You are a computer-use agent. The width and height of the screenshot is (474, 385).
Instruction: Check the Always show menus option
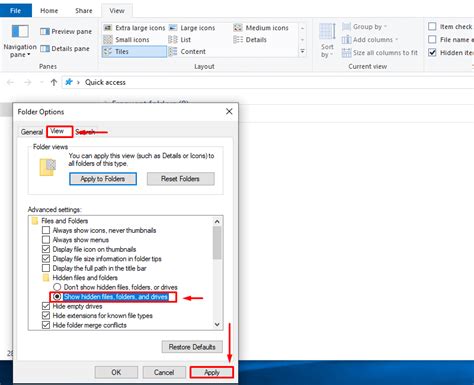pos(46,240)
